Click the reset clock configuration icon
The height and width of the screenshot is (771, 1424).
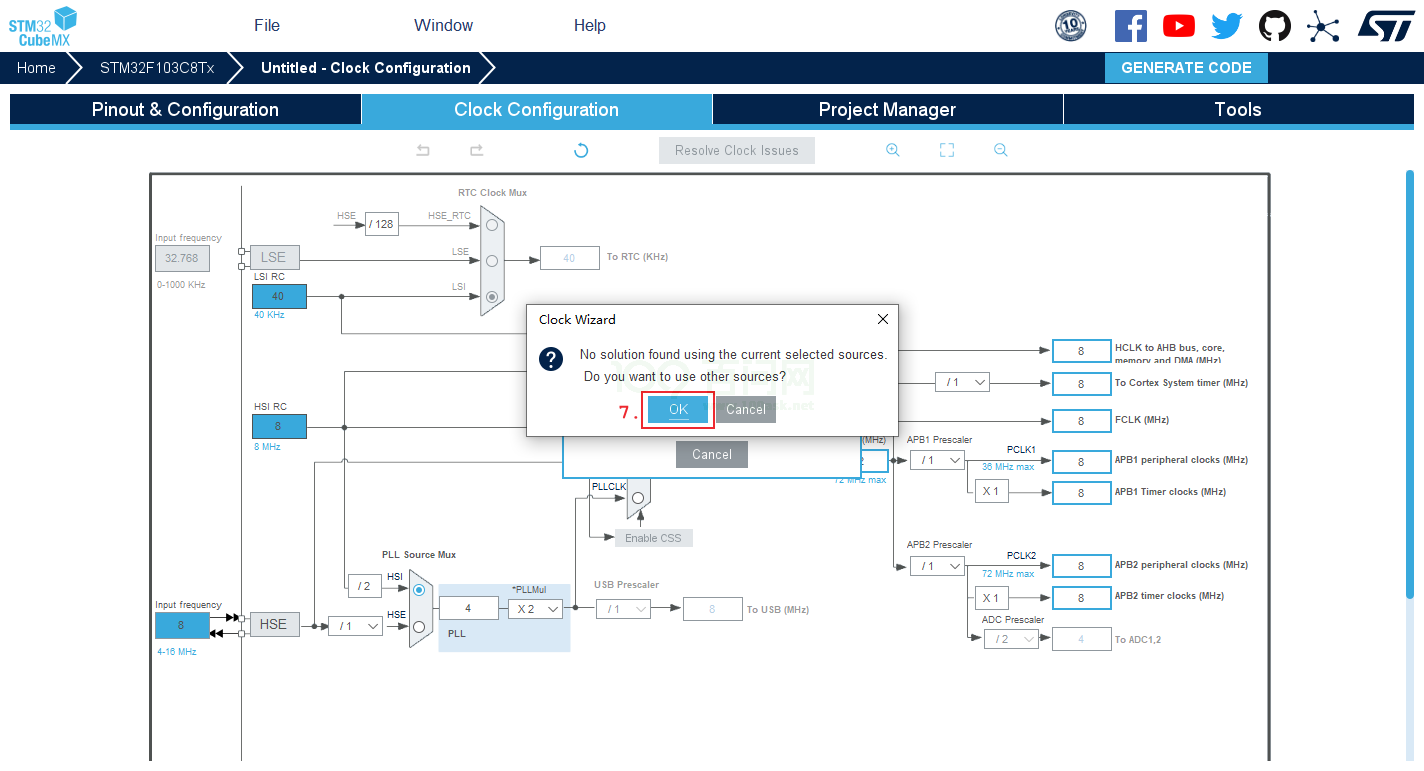pos(581,150)
